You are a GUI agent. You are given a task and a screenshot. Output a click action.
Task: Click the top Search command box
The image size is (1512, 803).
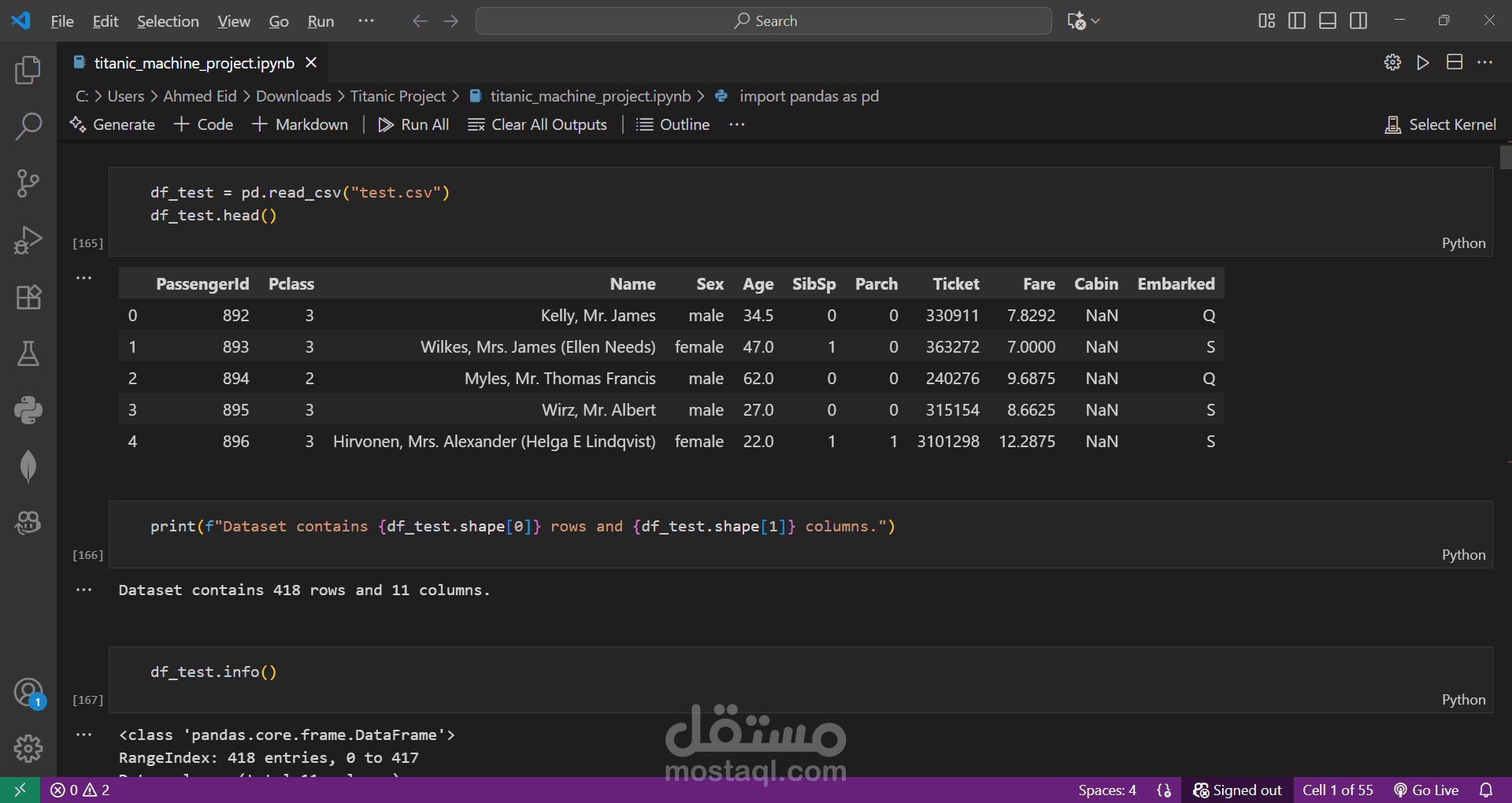pos(763,21)
